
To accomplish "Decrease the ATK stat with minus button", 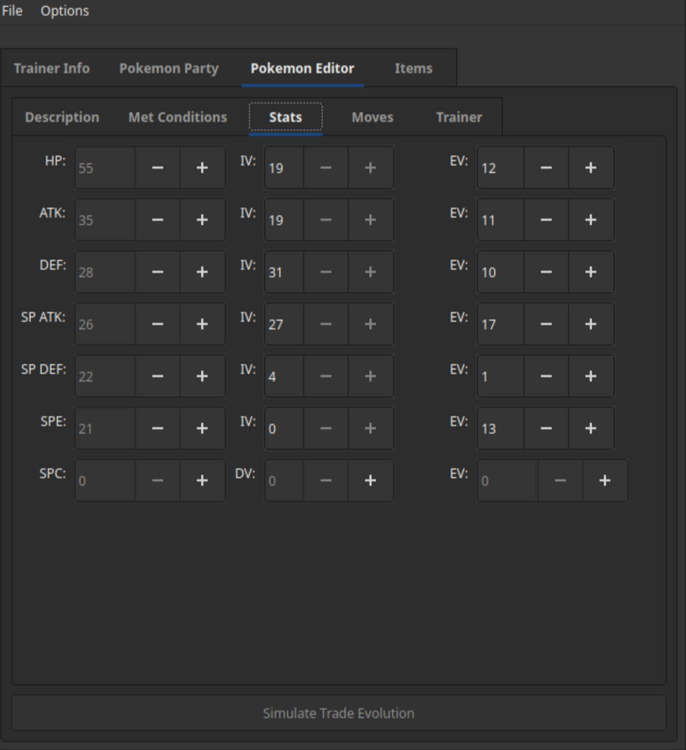I will pyautogui.click(x=158, y=220).
